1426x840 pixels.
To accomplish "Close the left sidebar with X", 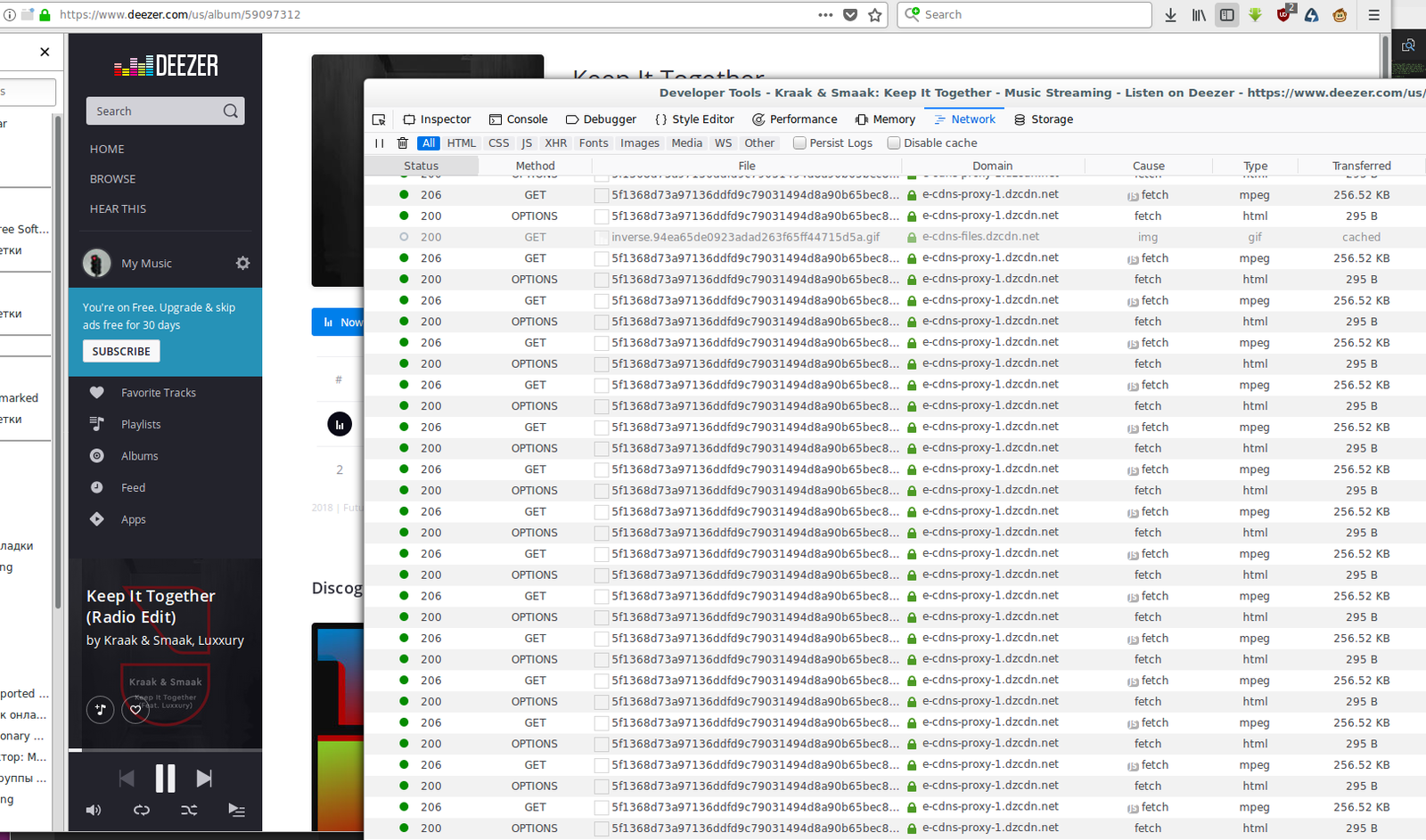I will (45, 52).
